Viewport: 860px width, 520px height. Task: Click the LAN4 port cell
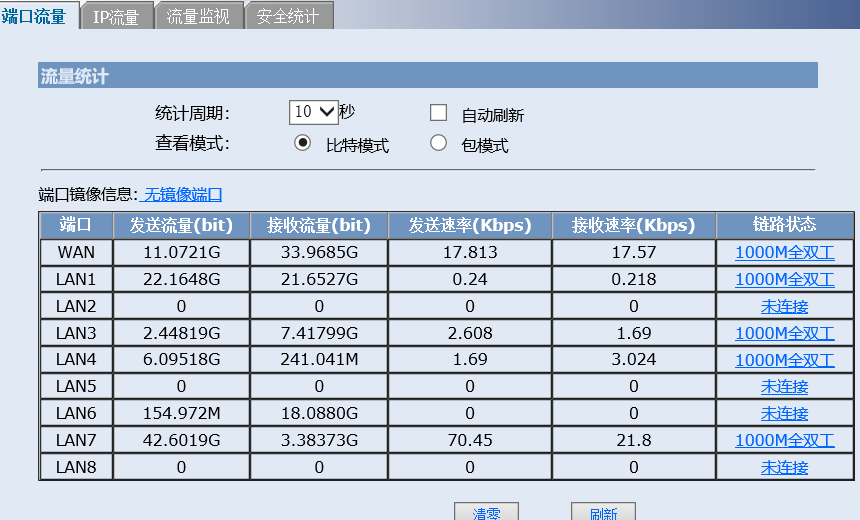76,360
